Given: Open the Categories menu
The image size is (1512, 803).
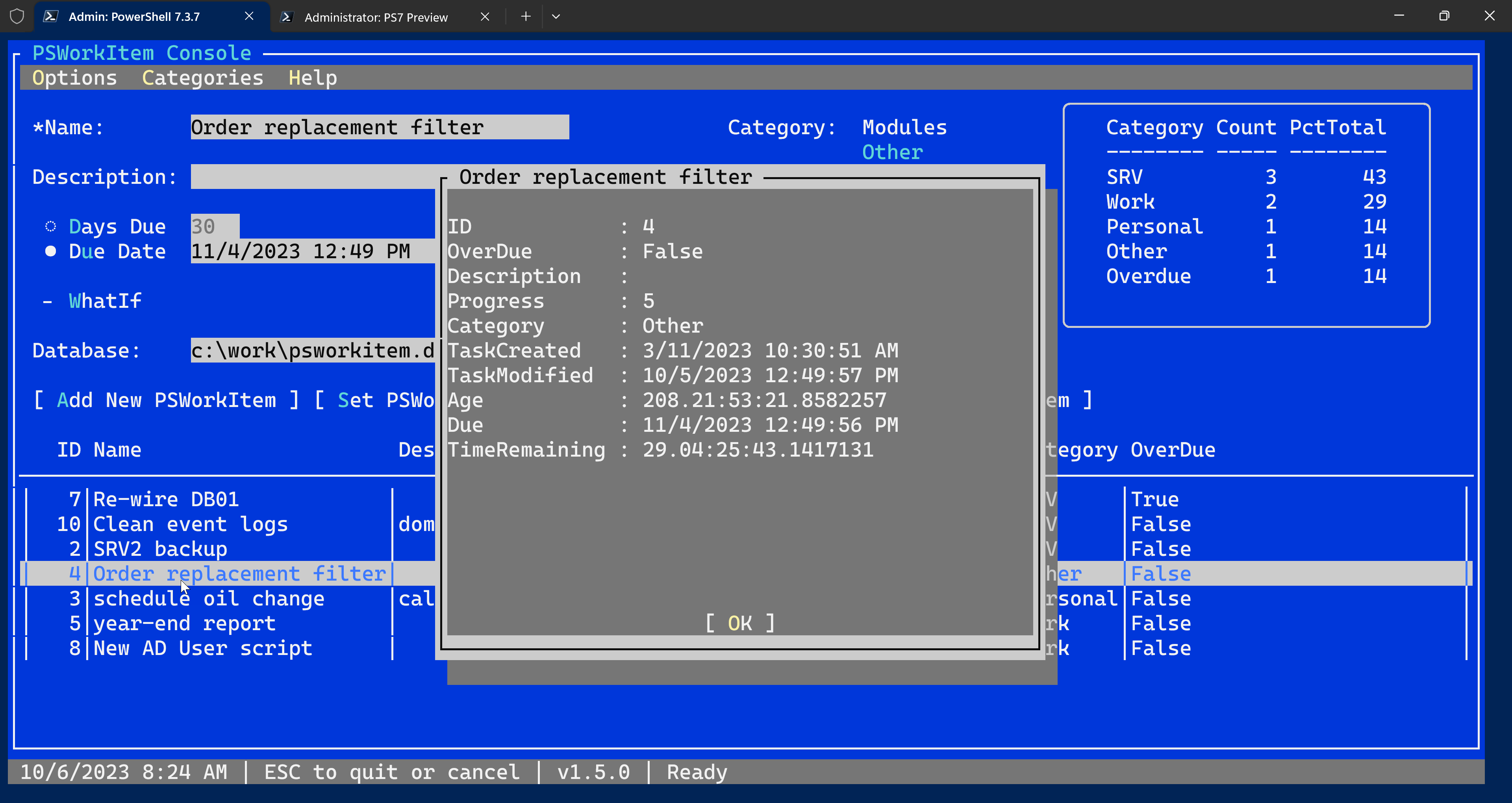Looking at the screenshot, I should pyautogui.click(x=202, y=78).
